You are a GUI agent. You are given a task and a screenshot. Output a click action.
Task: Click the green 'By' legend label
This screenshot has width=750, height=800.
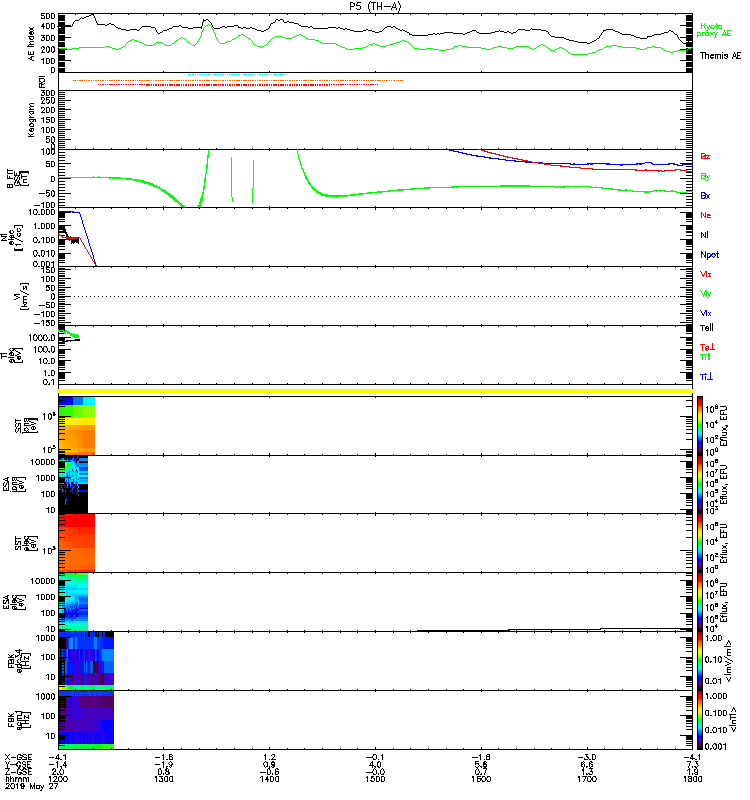pyautogui.click(x=705, y=177)
